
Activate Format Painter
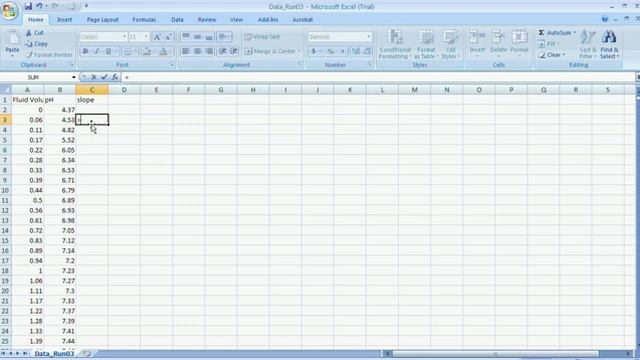[x=48, y=55]
